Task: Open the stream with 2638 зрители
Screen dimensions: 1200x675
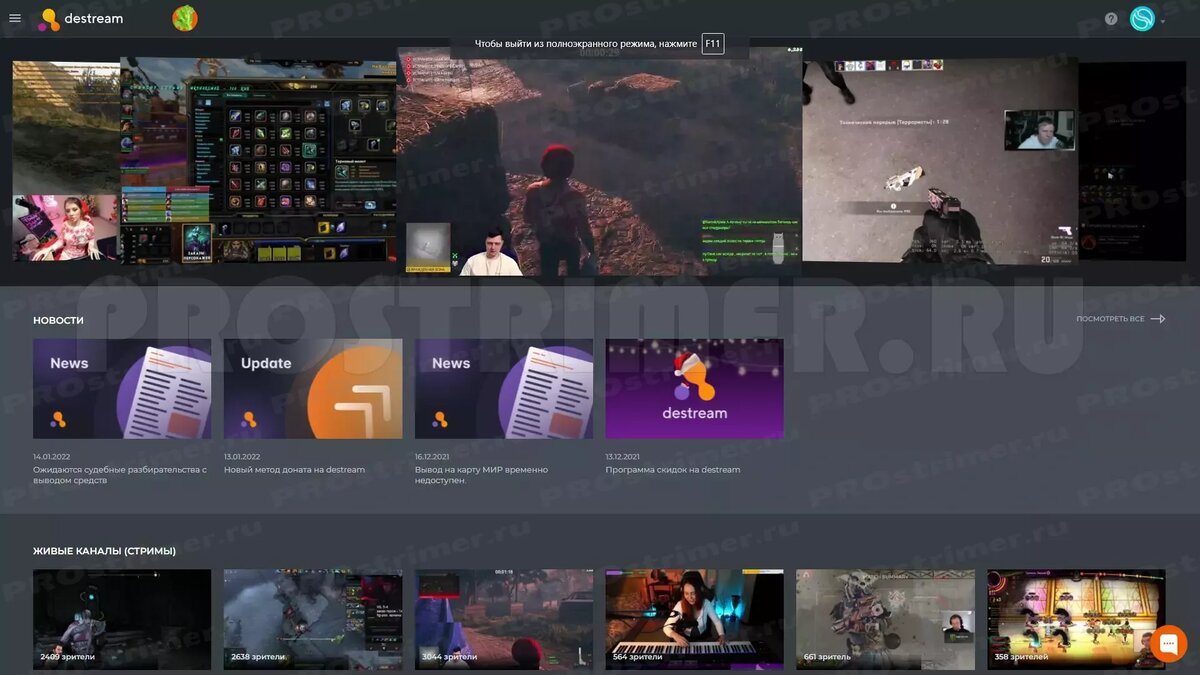Action: (313, 619)
